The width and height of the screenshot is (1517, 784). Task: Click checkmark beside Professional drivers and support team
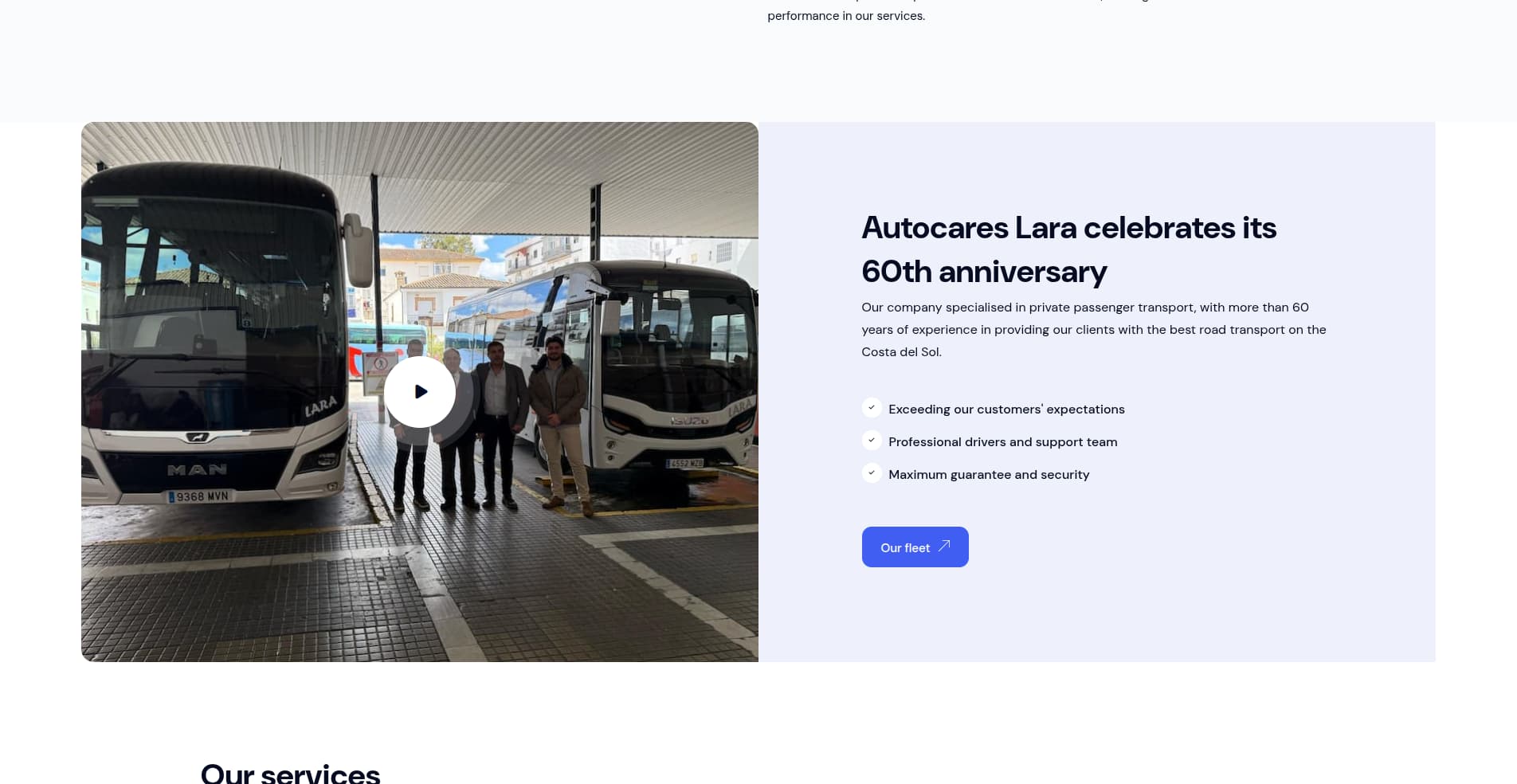(872, 441)
